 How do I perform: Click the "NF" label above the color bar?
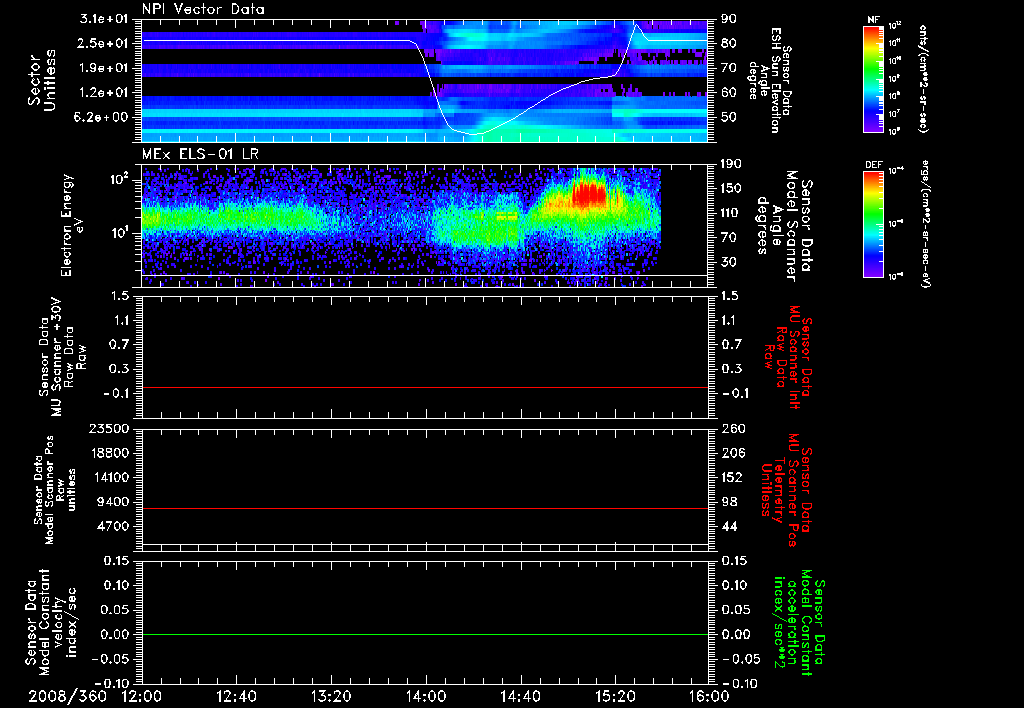(873, 20)
